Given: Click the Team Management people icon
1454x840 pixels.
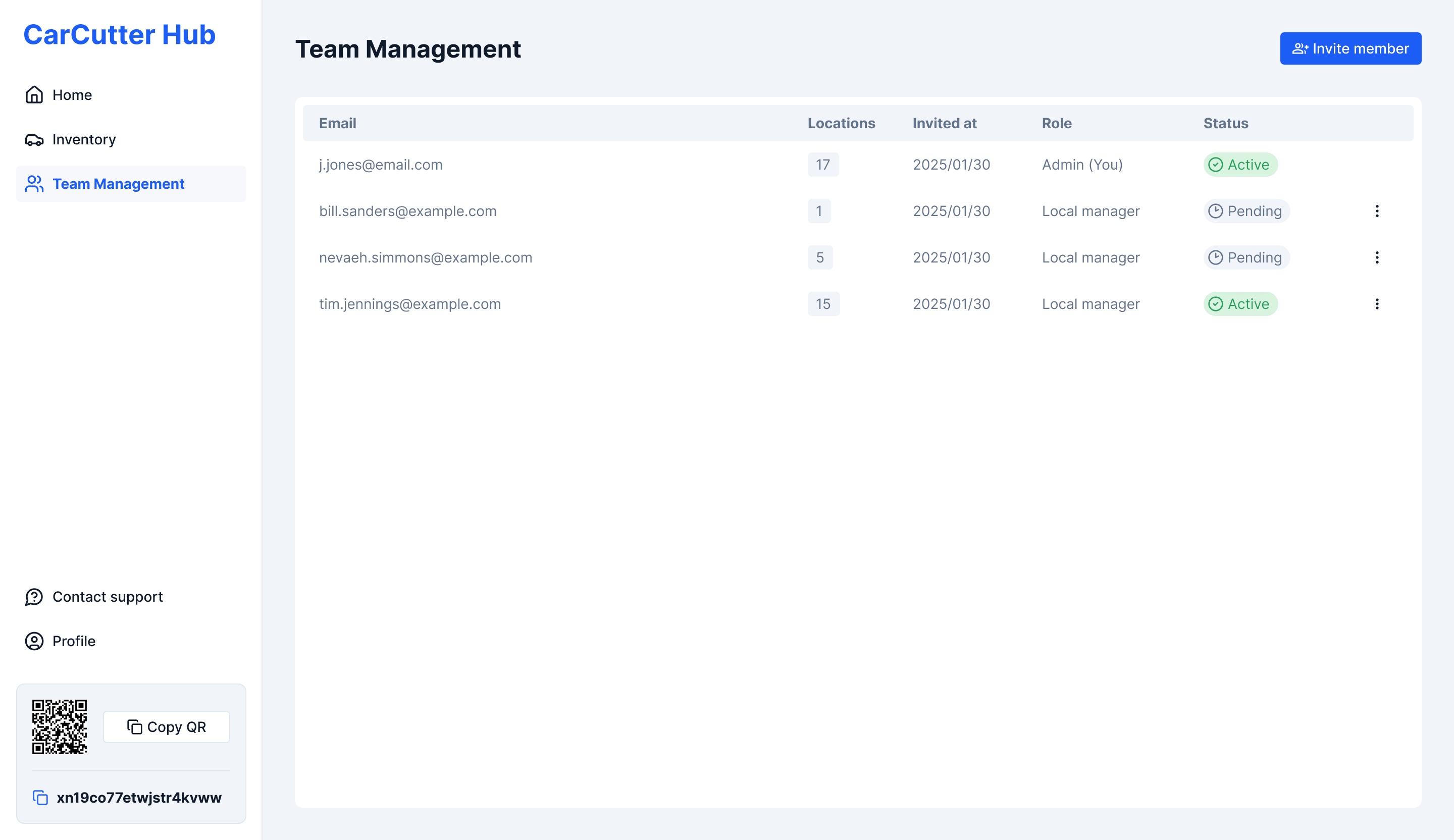Looking at the screenshot, I should click(34, 184).
